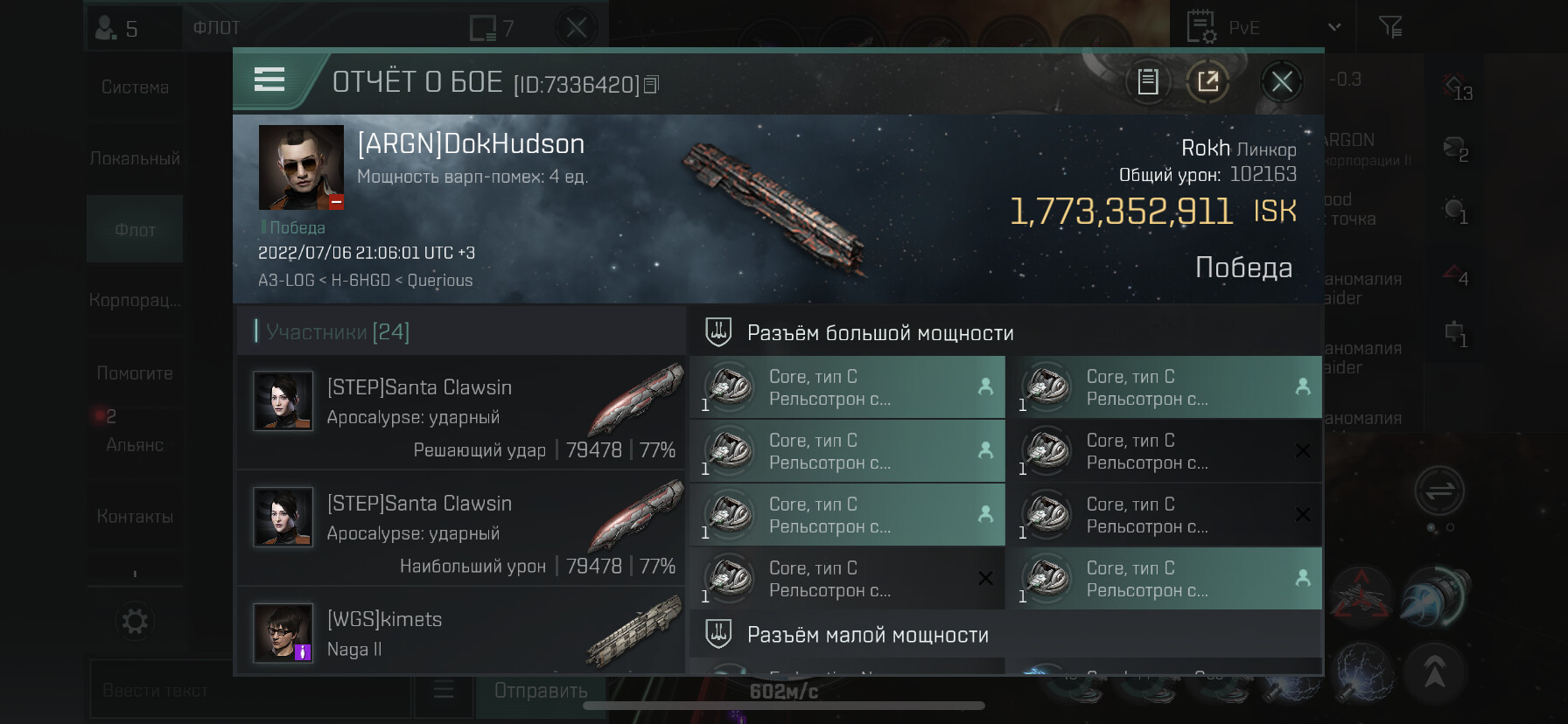Click the fleet member count icon
The width and height of the screenshot is (1568, 724).
click(x=117, y=29)
